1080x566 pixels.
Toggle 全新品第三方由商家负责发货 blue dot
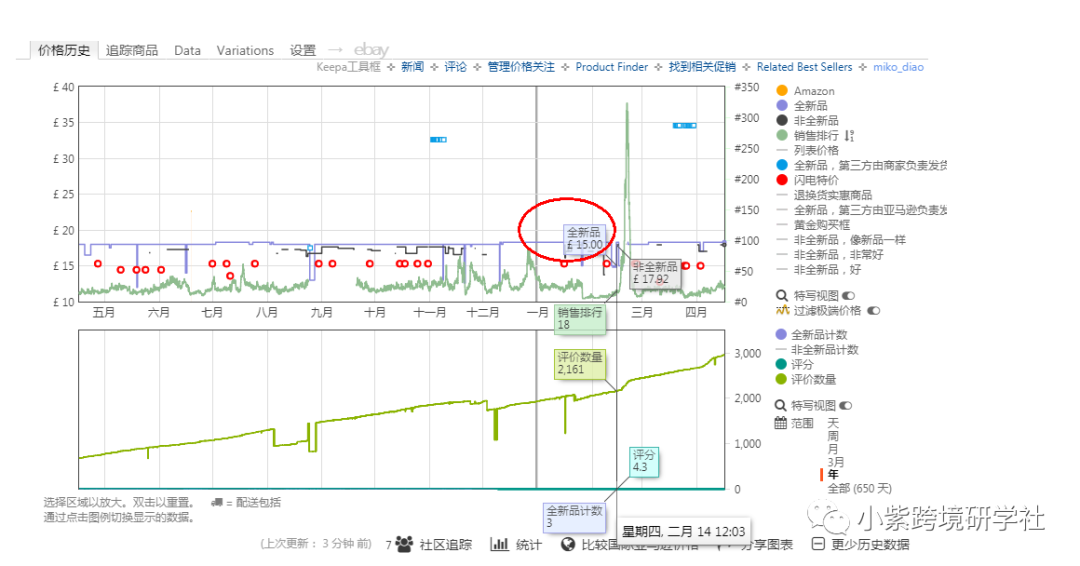pos(782,165)
